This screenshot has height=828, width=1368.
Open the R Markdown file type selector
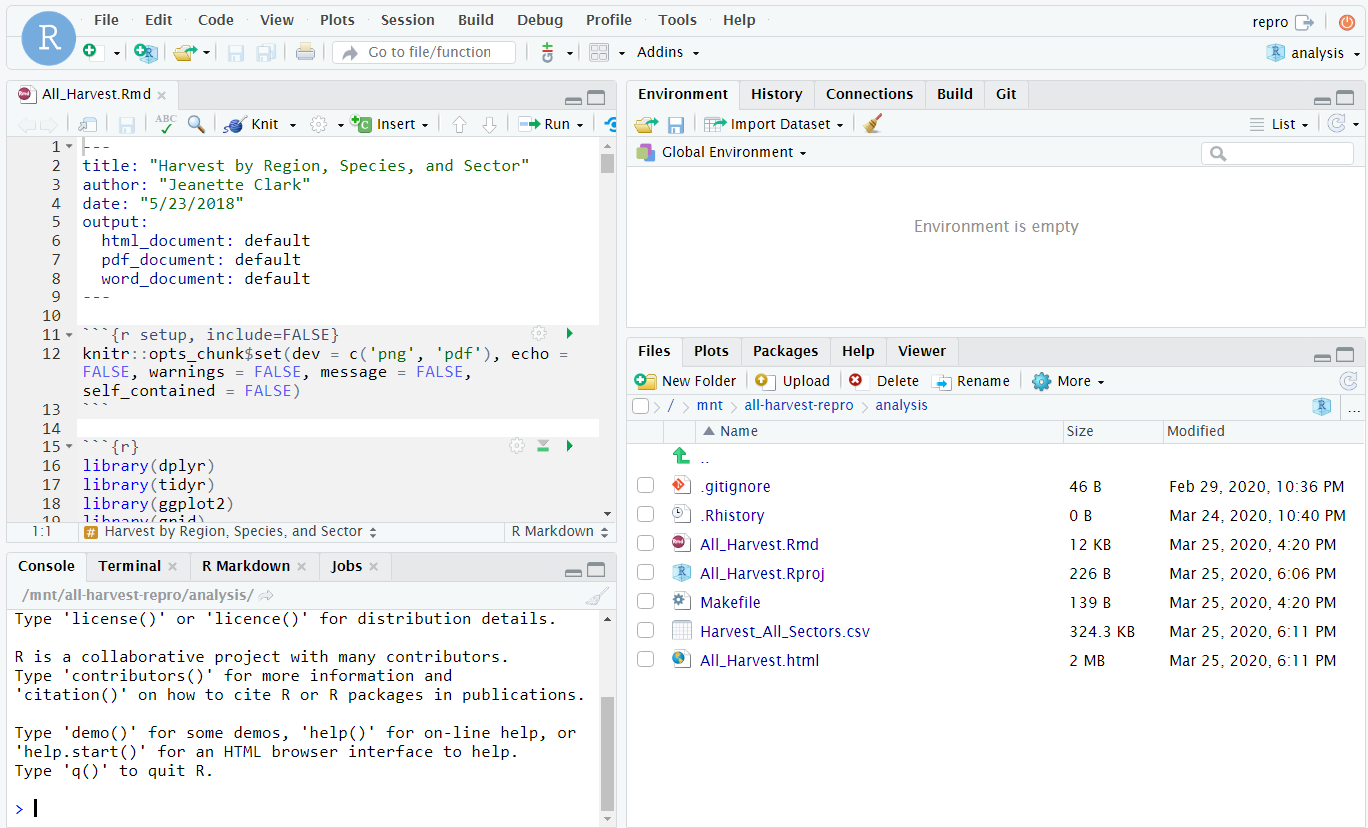pyautogui.click(x=559, y=532)
